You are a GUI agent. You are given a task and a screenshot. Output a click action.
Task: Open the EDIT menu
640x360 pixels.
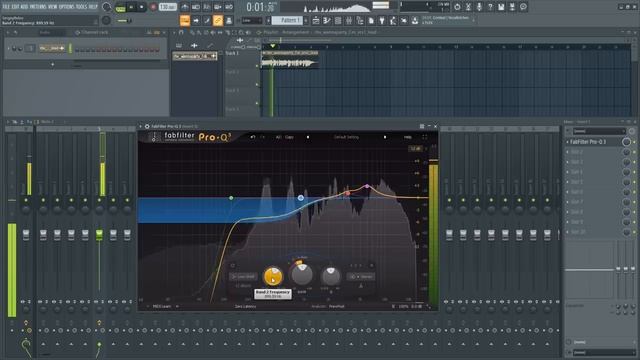(x=16, y=7)
